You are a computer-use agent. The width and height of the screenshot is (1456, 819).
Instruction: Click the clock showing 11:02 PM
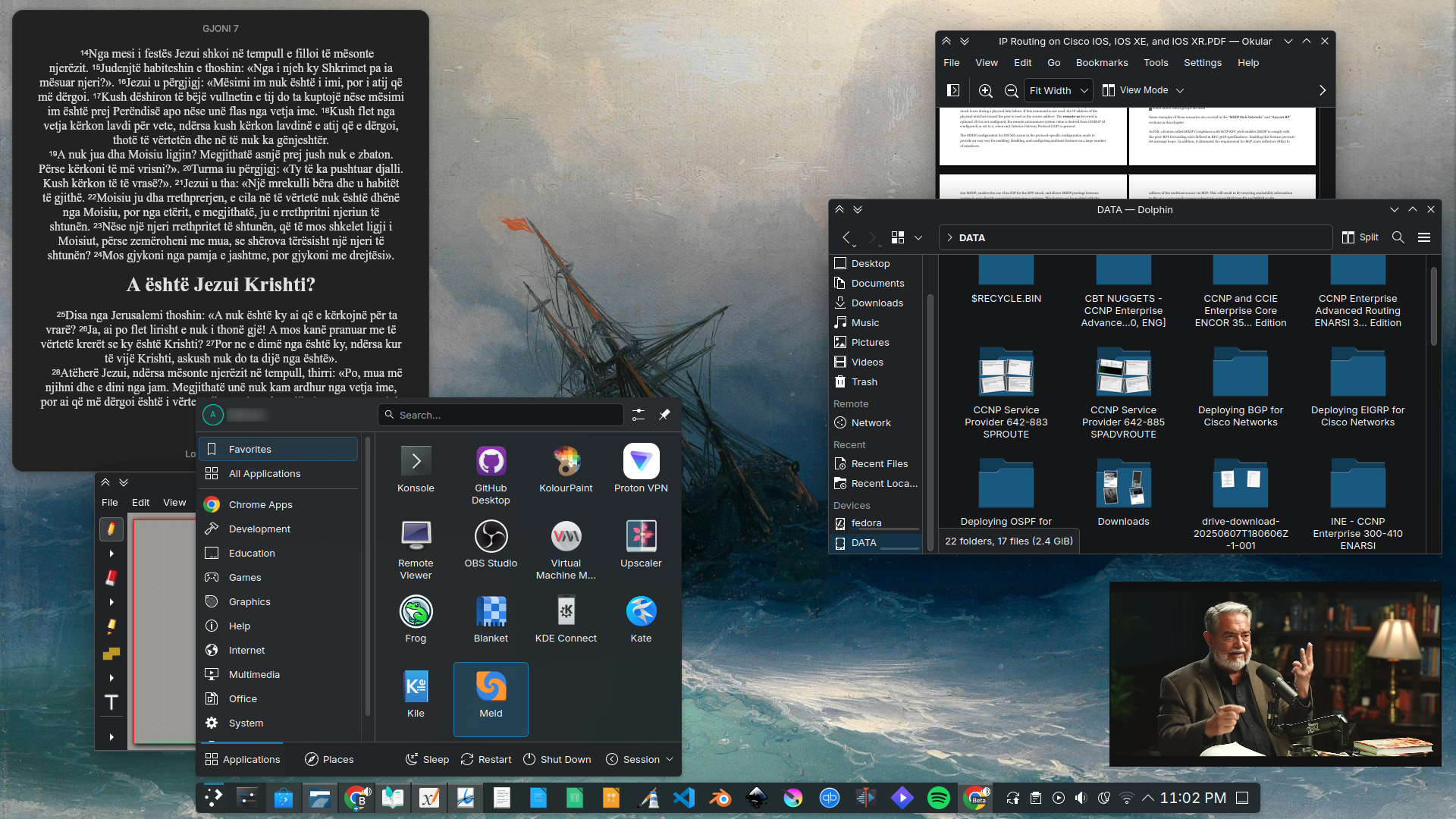point(1193,798)
